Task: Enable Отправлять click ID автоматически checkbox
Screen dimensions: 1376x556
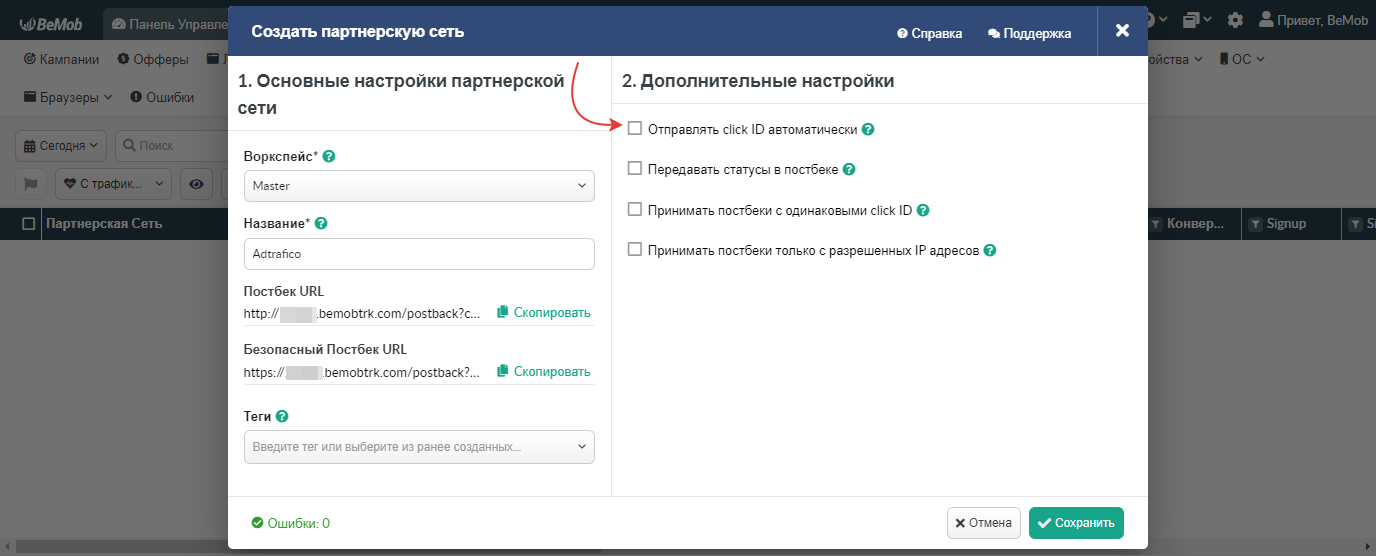Action: click(634, 129)
